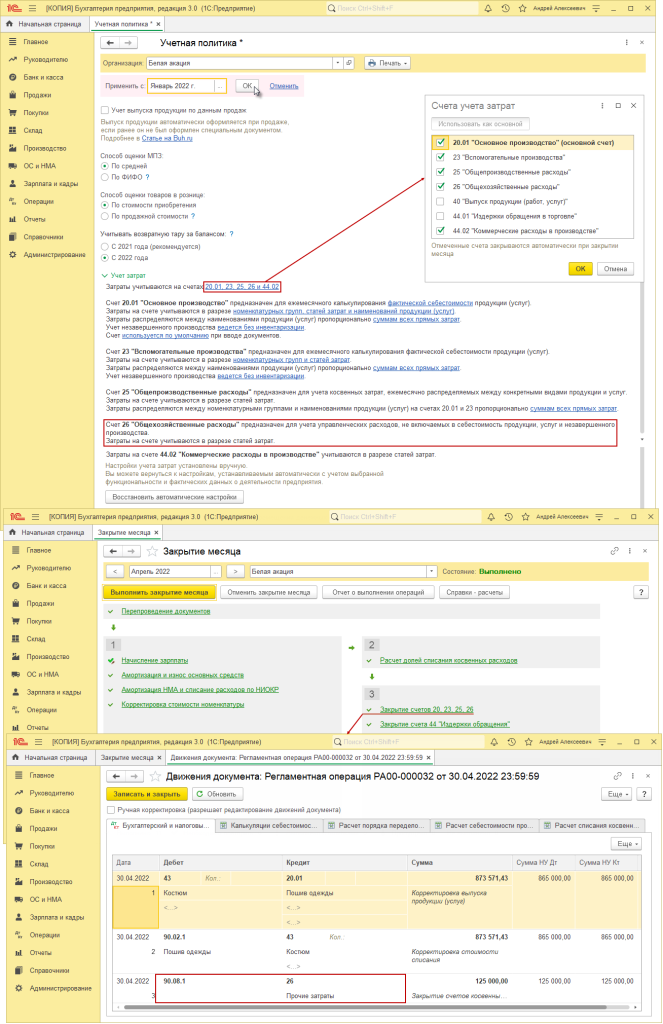Open three-dot menu of Счета учета затрат dialog
Screen dimensions: 663x1024
602,106
